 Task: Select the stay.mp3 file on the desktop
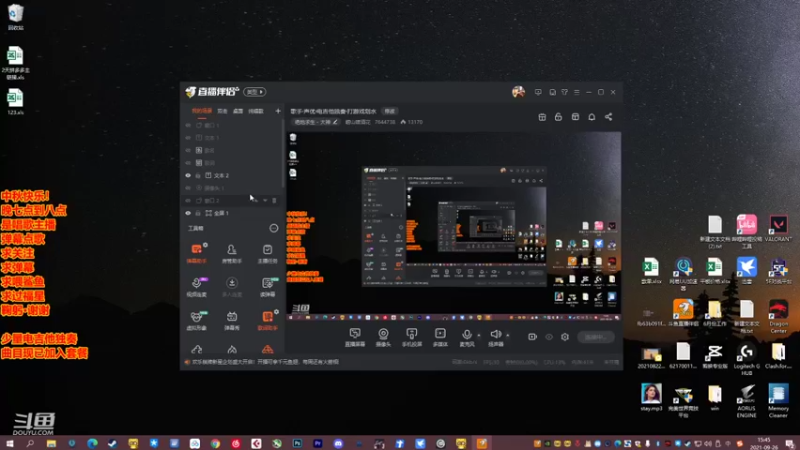click(651, 397)
